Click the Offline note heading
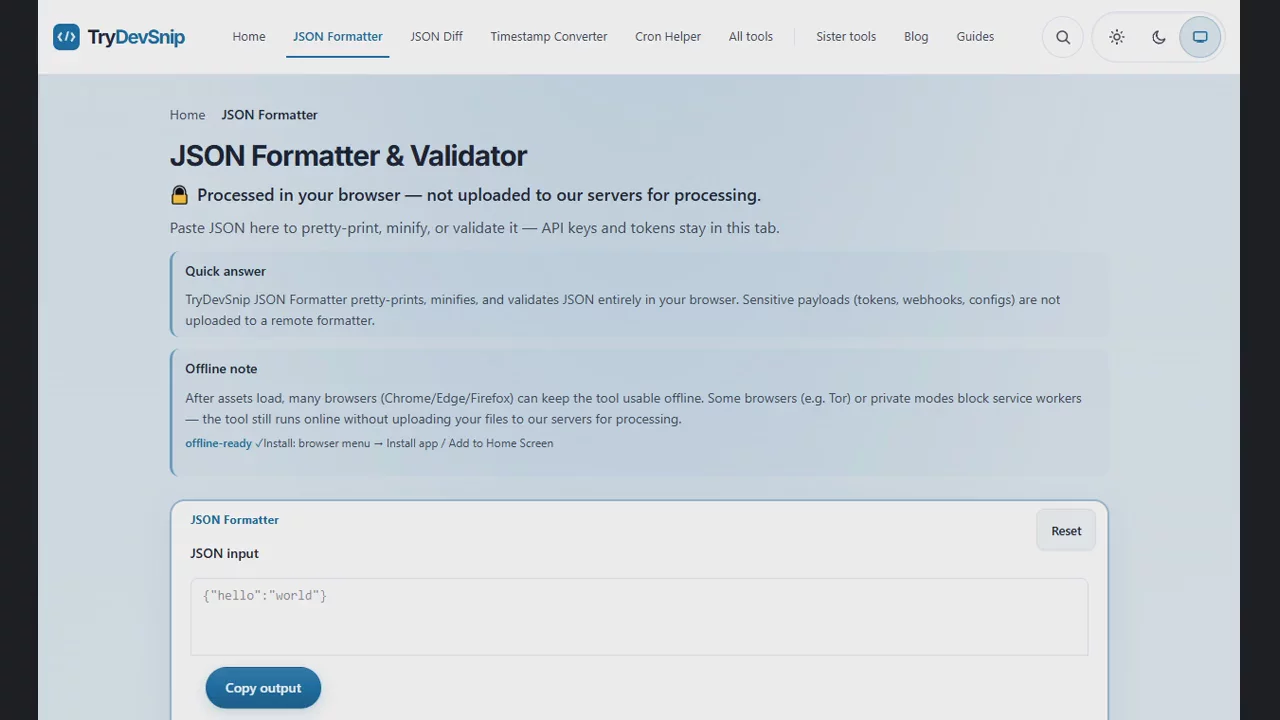Screen dimensions: 1280x720 [221, 369]
